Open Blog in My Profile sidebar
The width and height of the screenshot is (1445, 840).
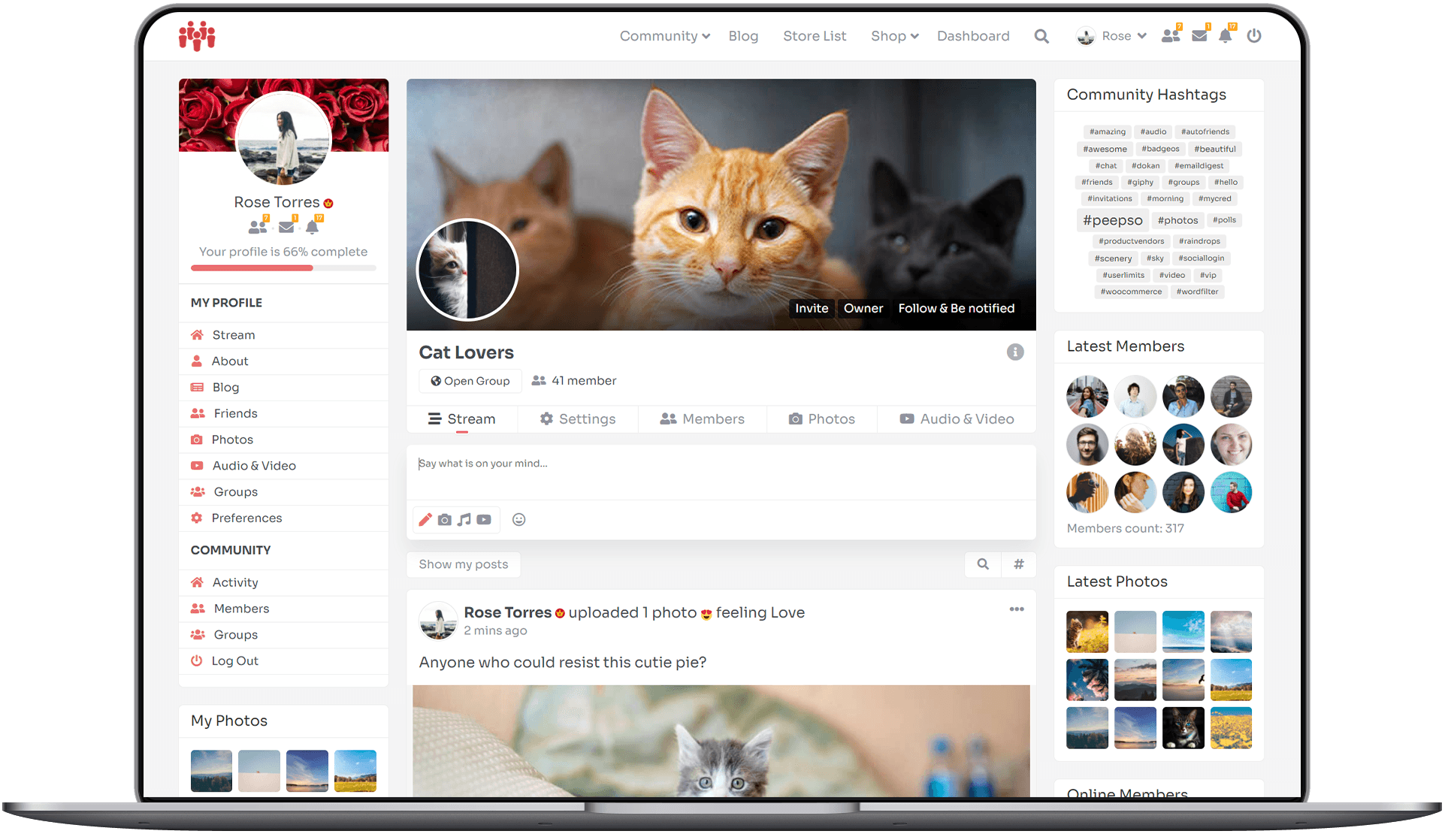(283, 388)
